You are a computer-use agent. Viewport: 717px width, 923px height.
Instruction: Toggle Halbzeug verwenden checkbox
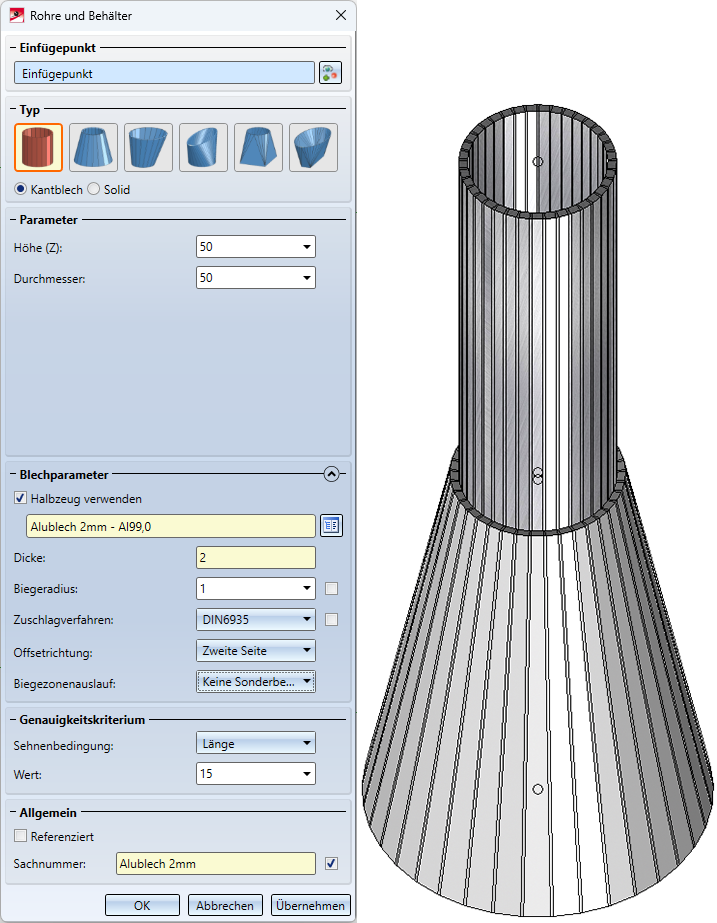[21, 498]
